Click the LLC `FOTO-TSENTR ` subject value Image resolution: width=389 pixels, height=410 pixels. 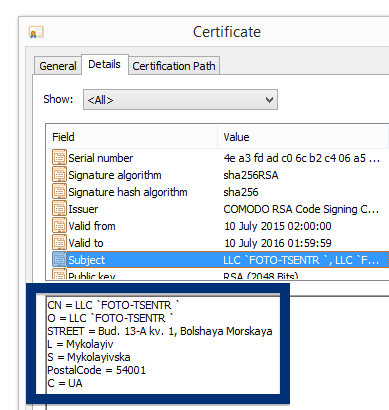tap(301, 260)
